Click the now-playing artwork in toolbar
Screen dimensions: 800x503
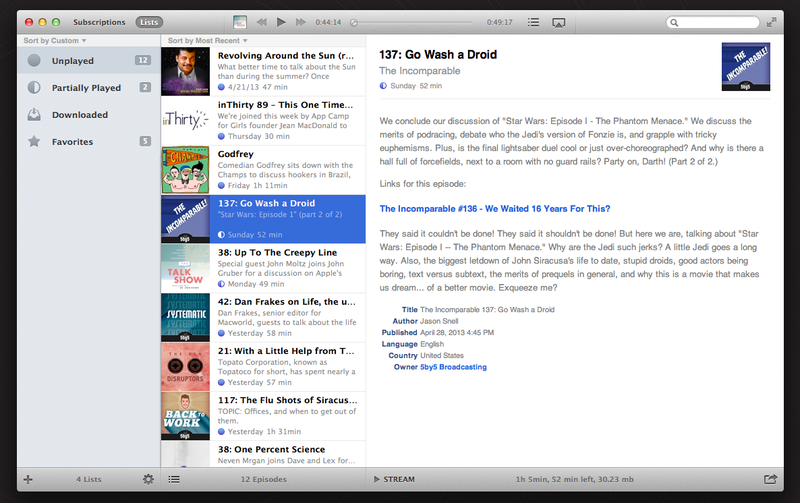click(x=240, y=22)
